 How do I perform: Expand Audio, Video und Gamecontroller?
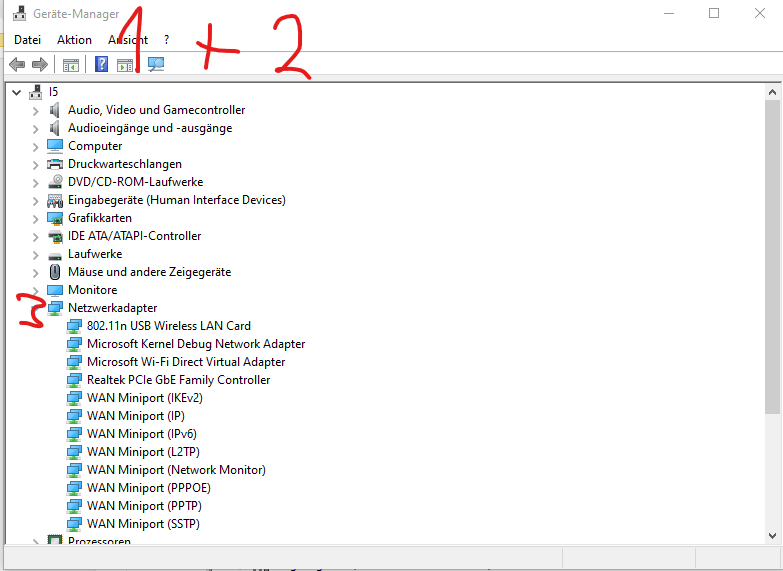tap(35, 111)
